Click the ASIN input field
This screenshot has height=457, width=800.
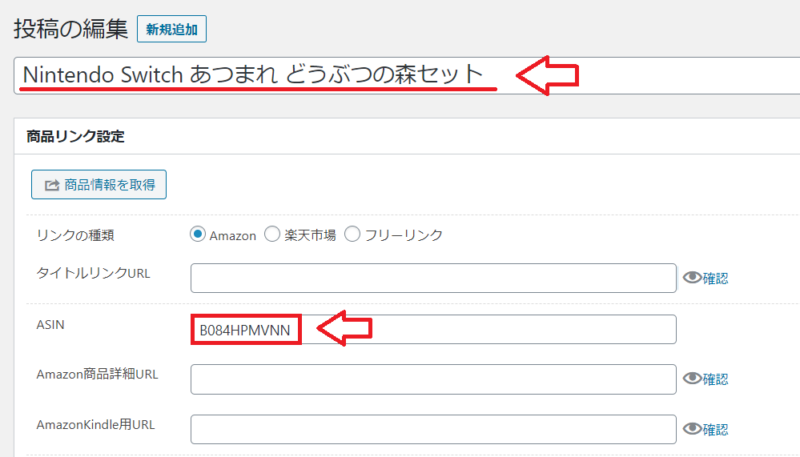434,329
